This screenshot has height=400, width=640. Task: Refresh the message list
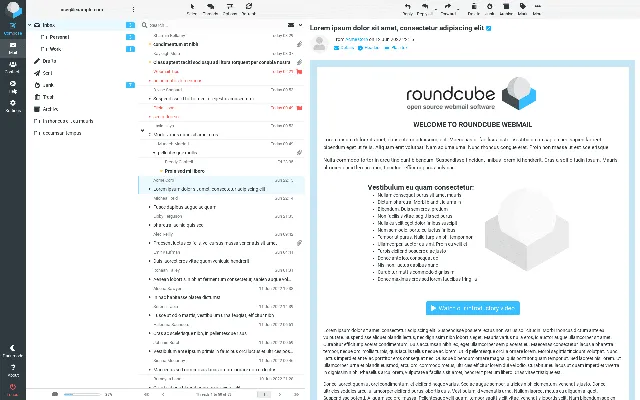(x=249, y=9)
